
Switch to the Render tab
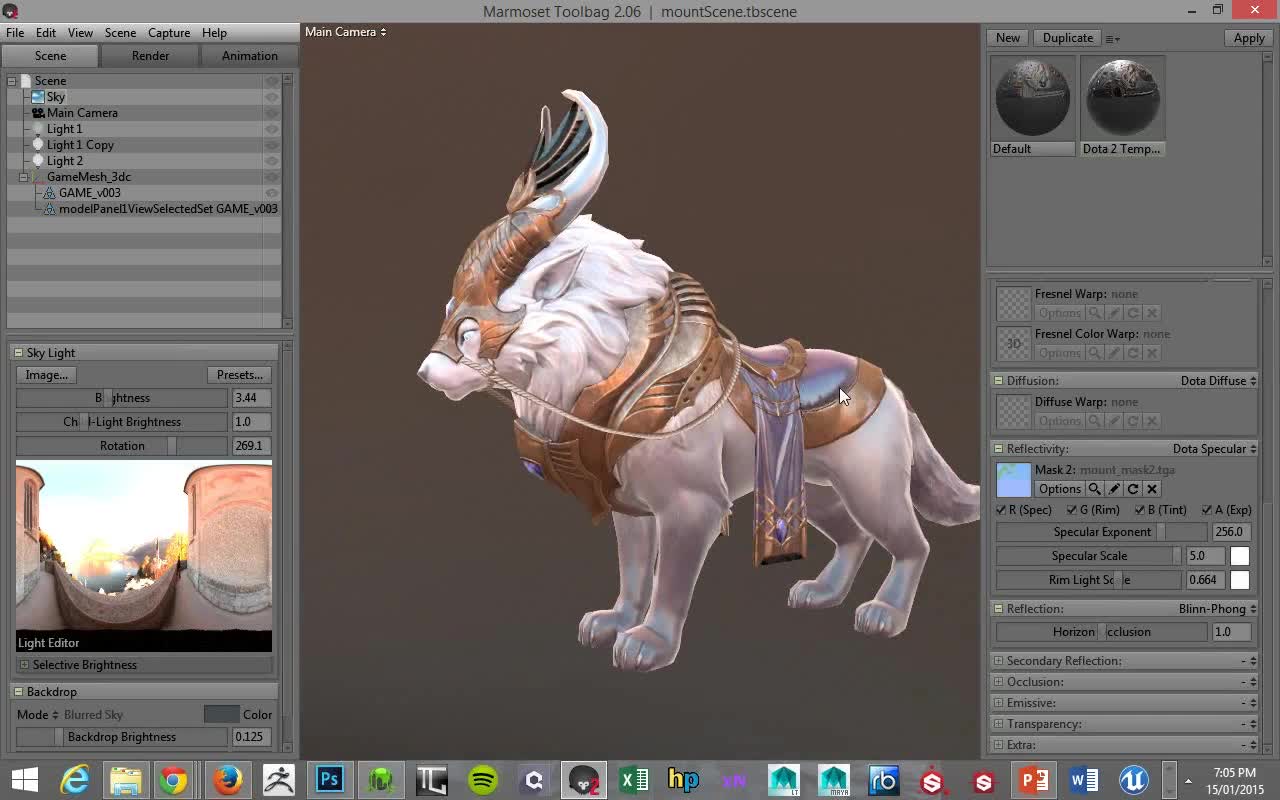[150, 56]
